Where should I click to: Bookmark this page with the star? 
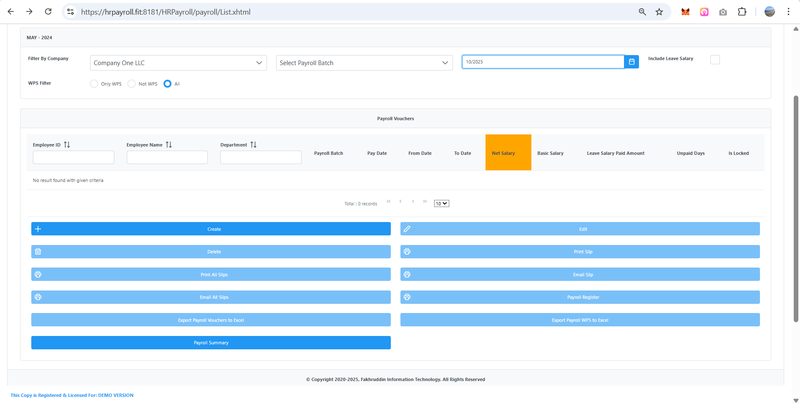coord(659,12)
